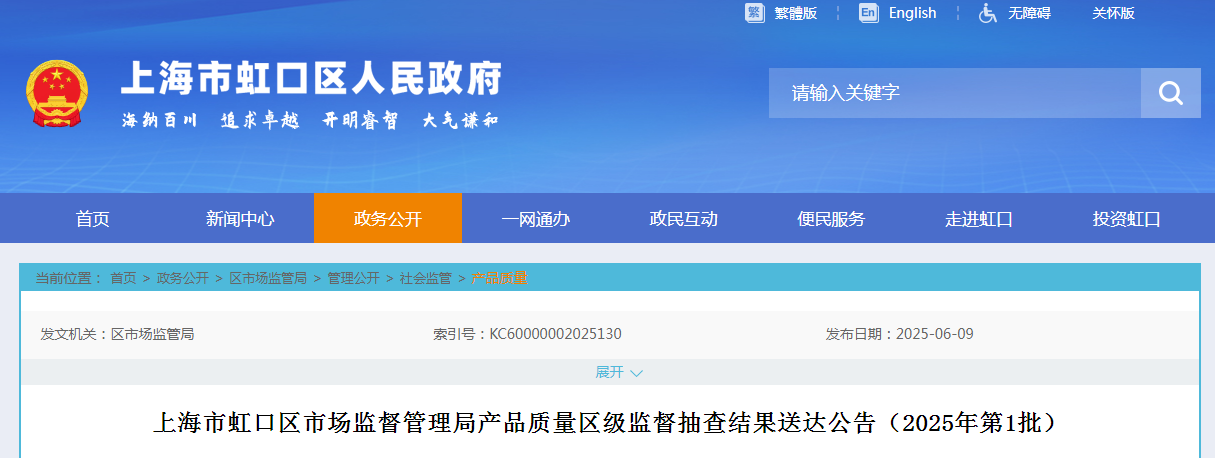Click the magnifier search button
1215x458 pixels.
coord(1170,93)
